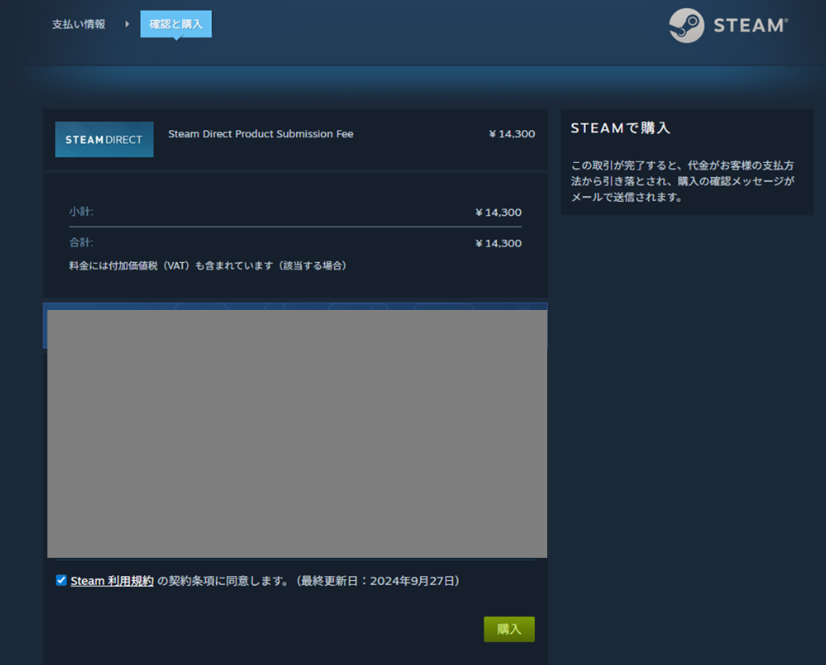Click the 小計 label
This screenshot has height=665, width=826.
81,212
